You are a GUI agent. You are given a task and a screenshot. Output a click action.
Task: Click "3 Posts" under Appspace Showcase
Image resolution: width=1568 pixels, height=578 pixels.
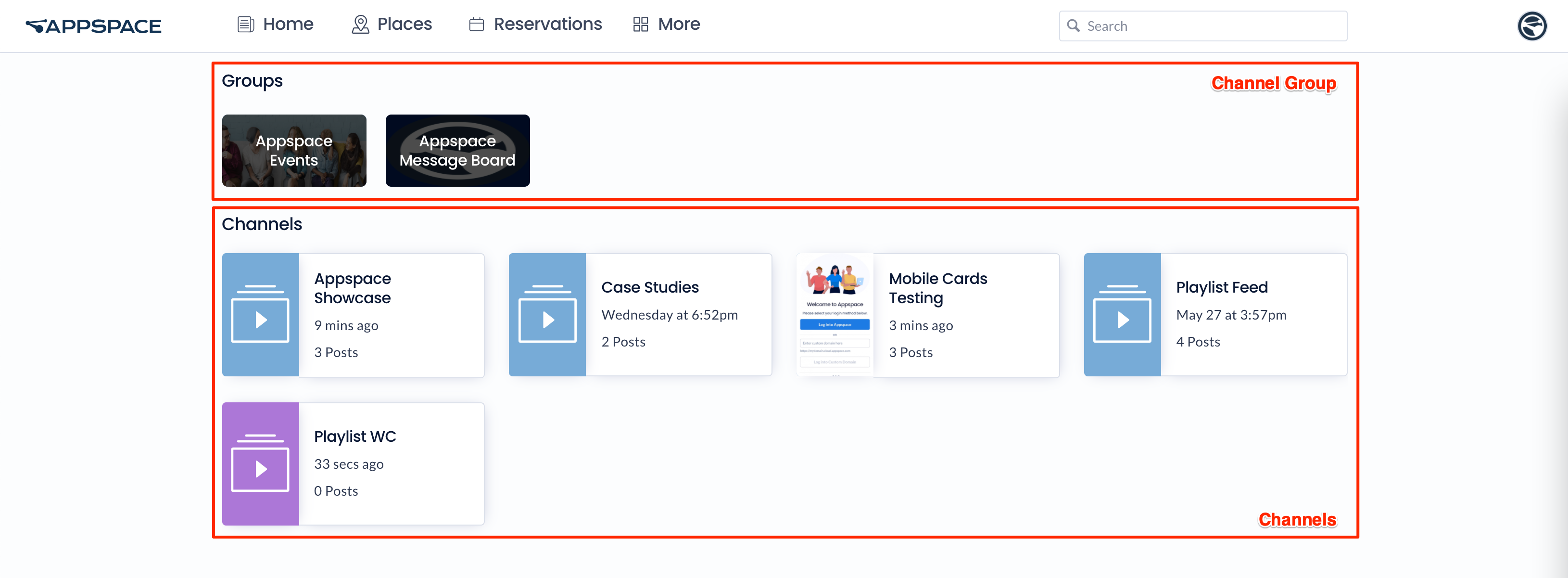pyautogui.click(x=336, y=352)
